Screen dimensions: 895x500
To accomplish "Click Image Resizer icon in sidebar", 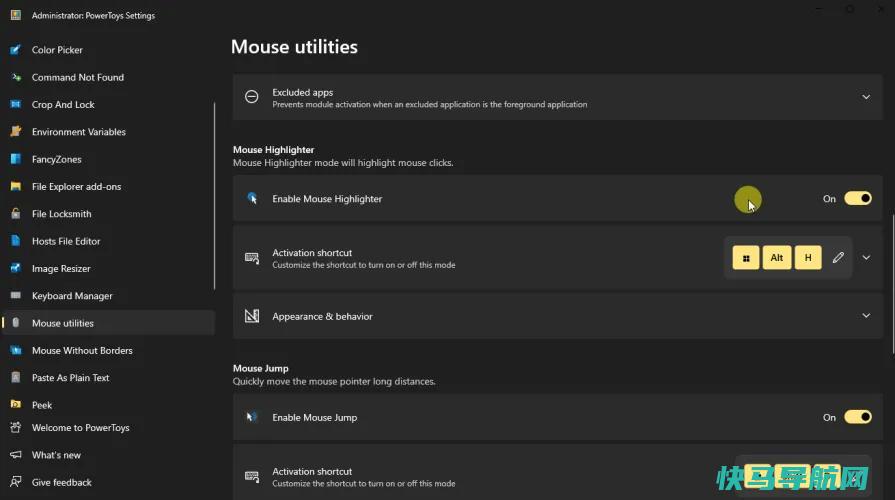I will point(16,268).
